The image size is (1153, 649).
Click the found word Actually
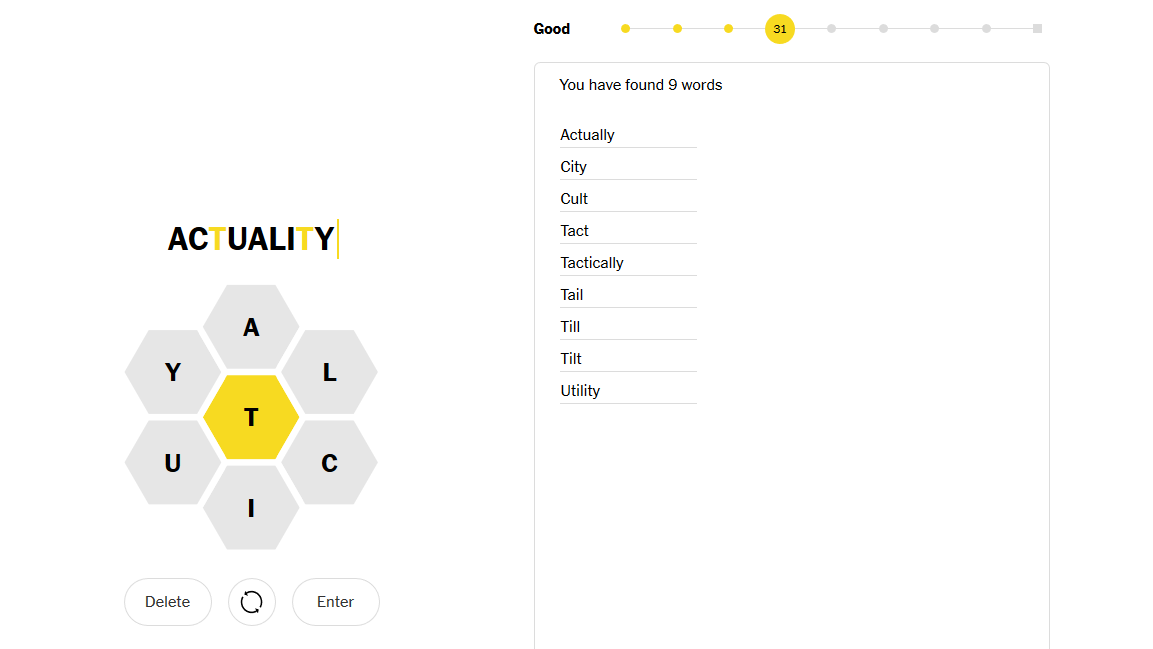pyautogui.click(x=587, y=135)
